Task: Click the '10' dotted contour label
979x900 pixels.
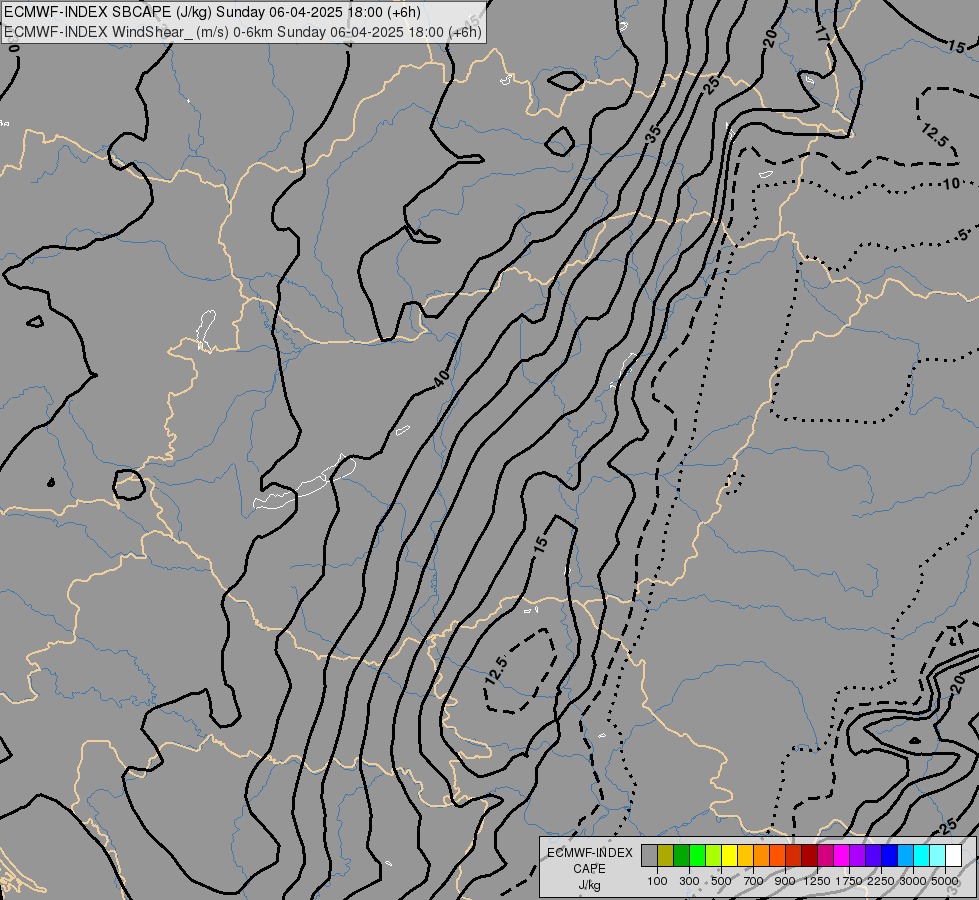Action: (x=951, y=184)
